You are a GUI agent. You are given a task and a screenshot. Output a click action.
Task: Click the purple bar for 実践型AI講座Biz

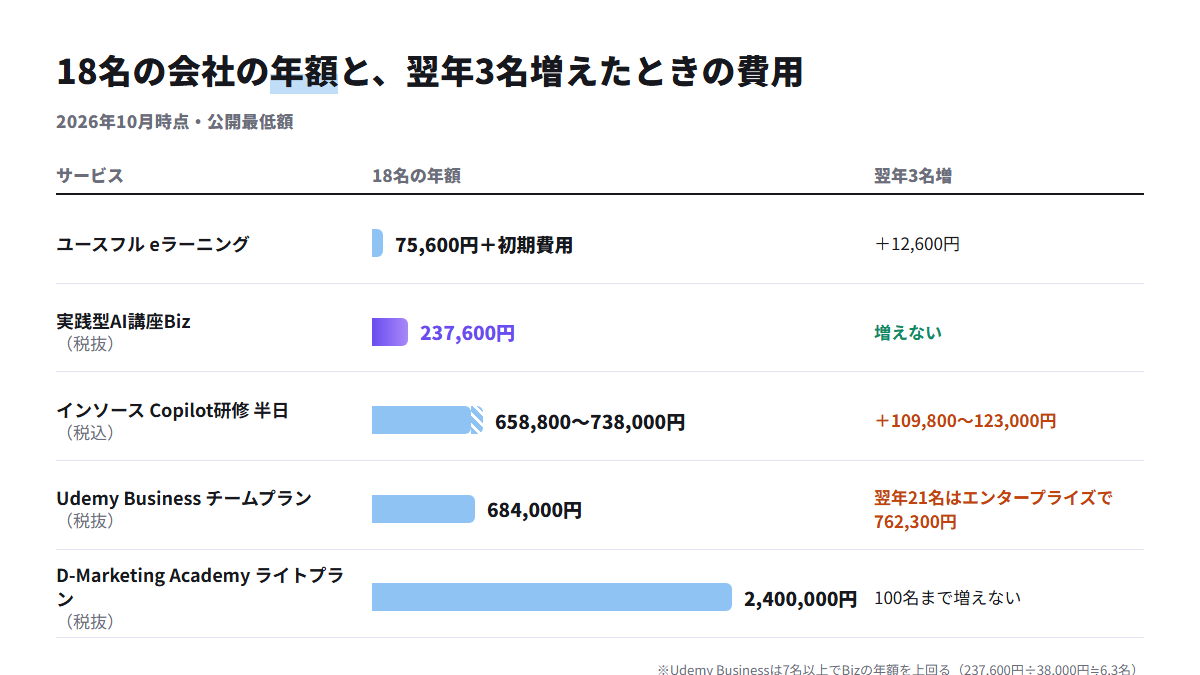click(390, 332)
